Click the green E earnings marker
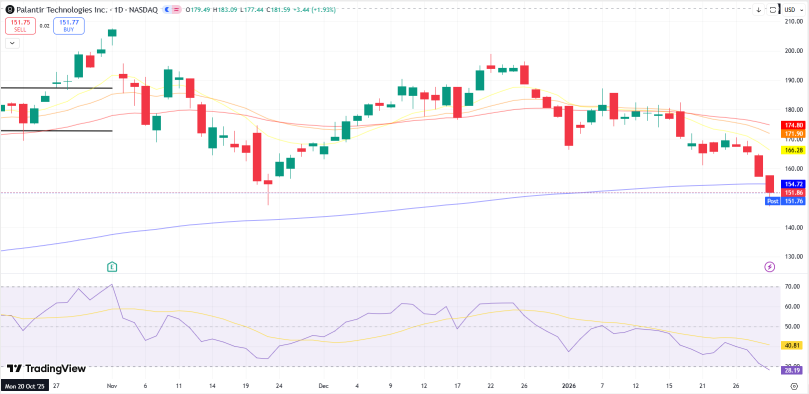This screenshot has height=394, width=809. [112, 267]
